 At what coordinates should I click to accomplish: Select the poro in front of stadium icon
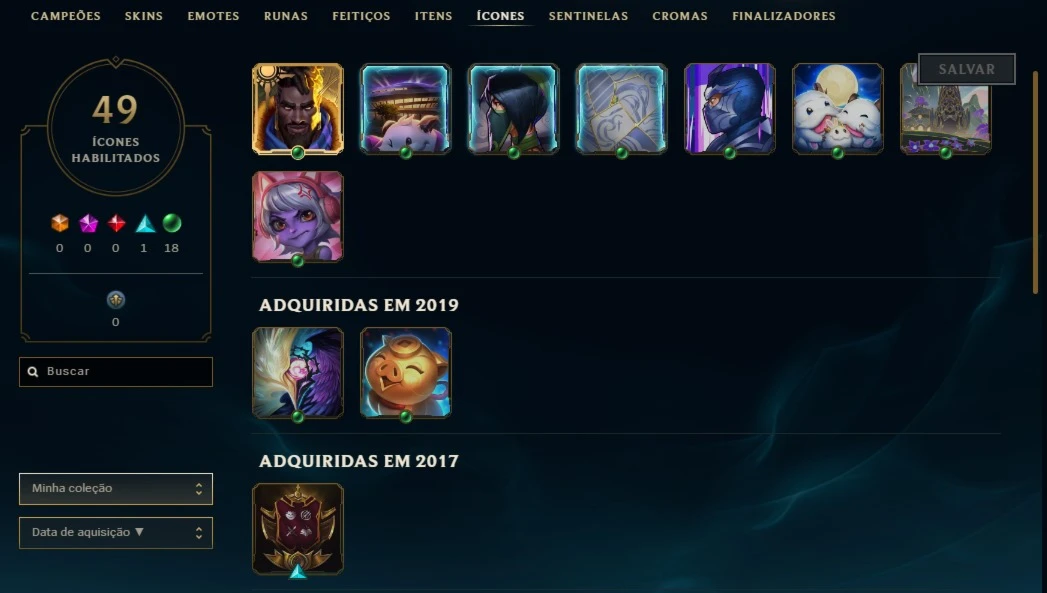click(406, 109)
